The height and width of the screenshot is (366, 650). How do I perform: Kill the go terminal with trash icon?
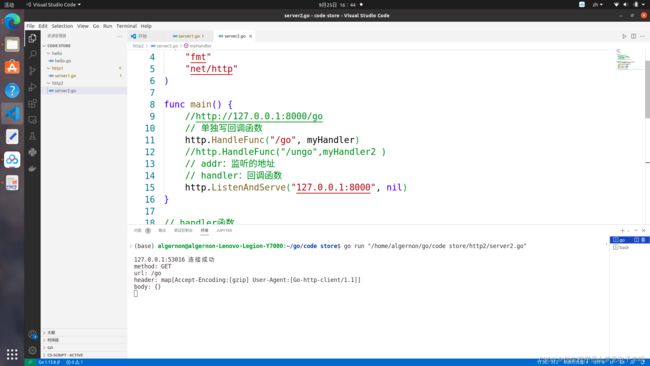coord(643,240)
